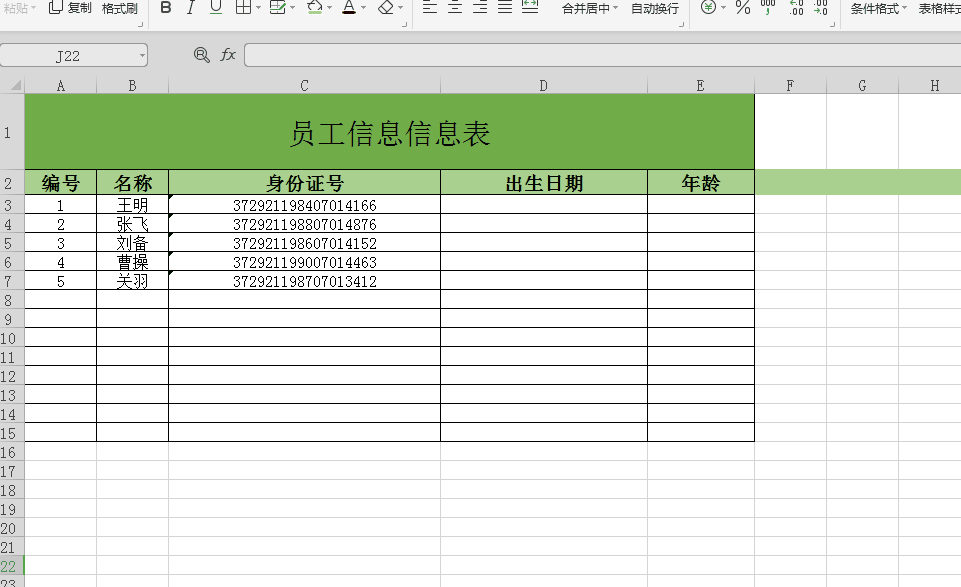Viewport: 961px width, 587px height.
Task: Apply cell borders with the grid icon
Action: tap(243, 7)
